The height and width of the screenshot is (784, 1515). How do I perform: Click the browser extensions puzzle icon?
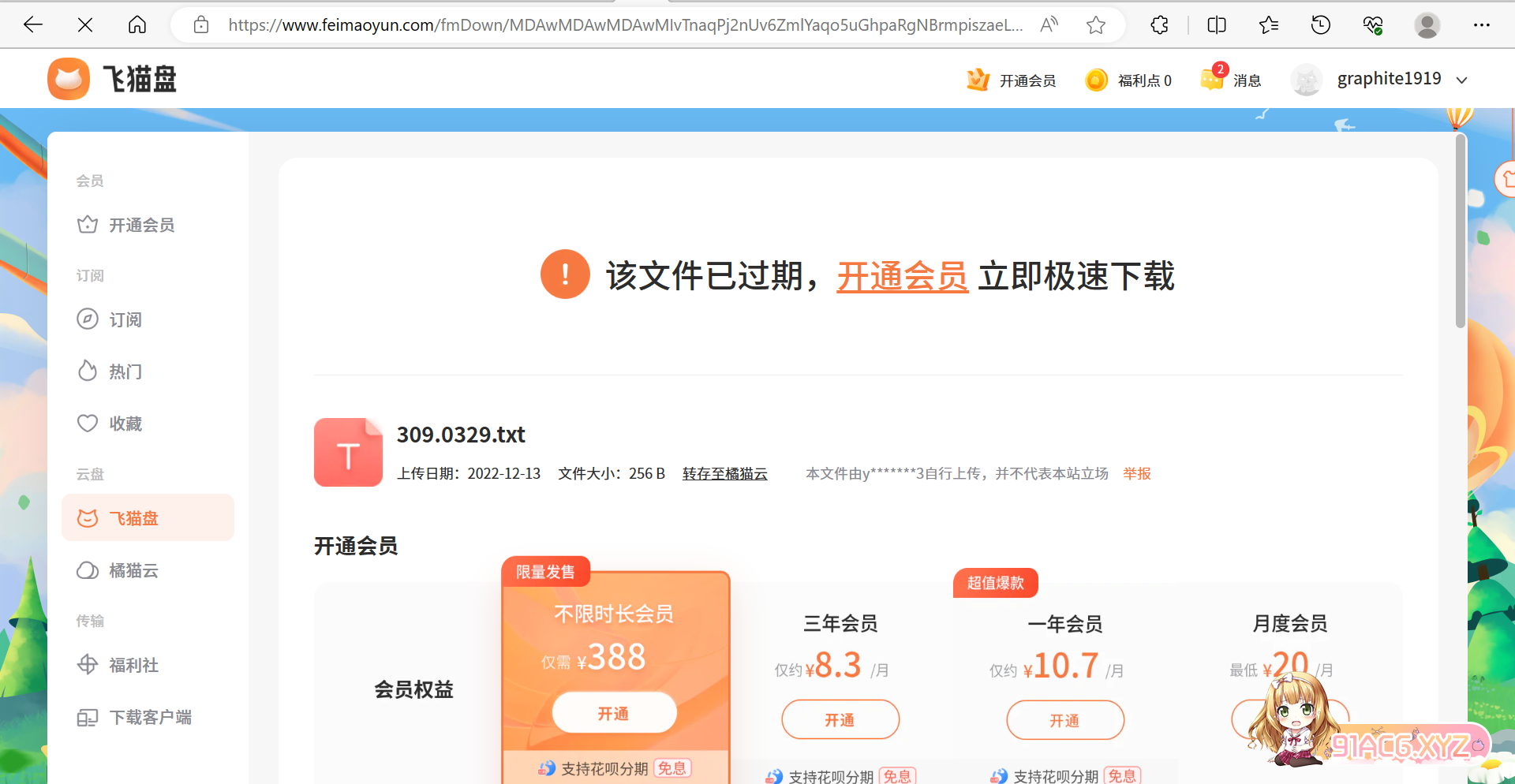tap(1159, 25)
